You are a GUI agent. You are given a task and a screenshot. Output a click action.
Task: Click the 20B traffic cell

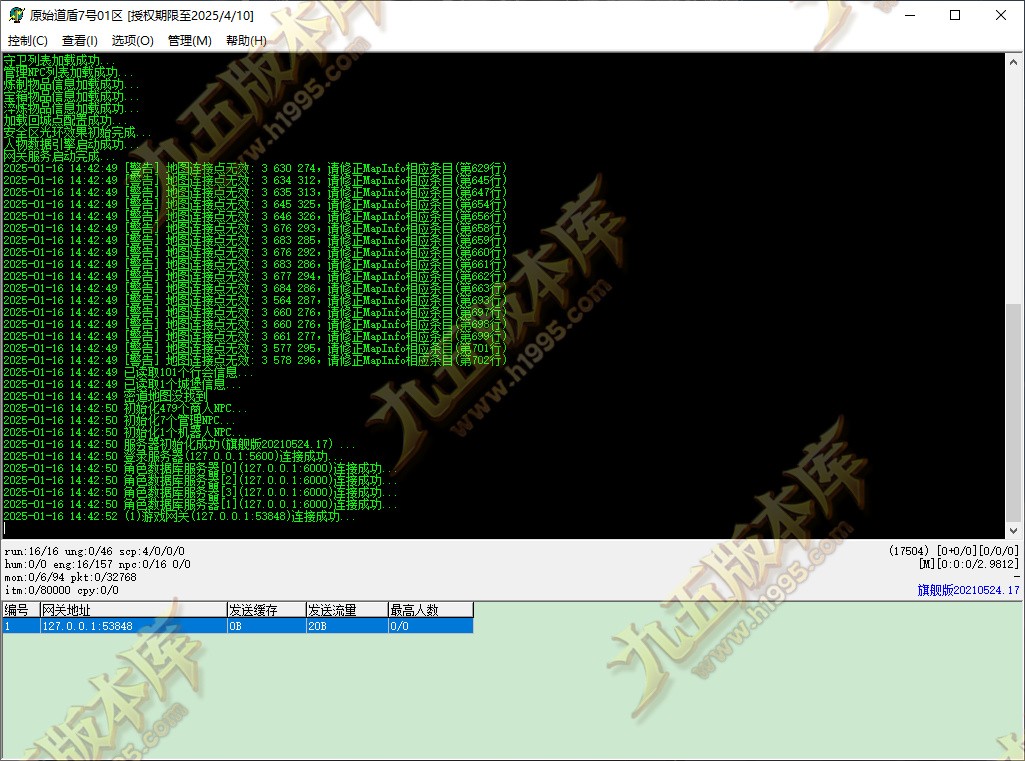[x=347, y=626]
